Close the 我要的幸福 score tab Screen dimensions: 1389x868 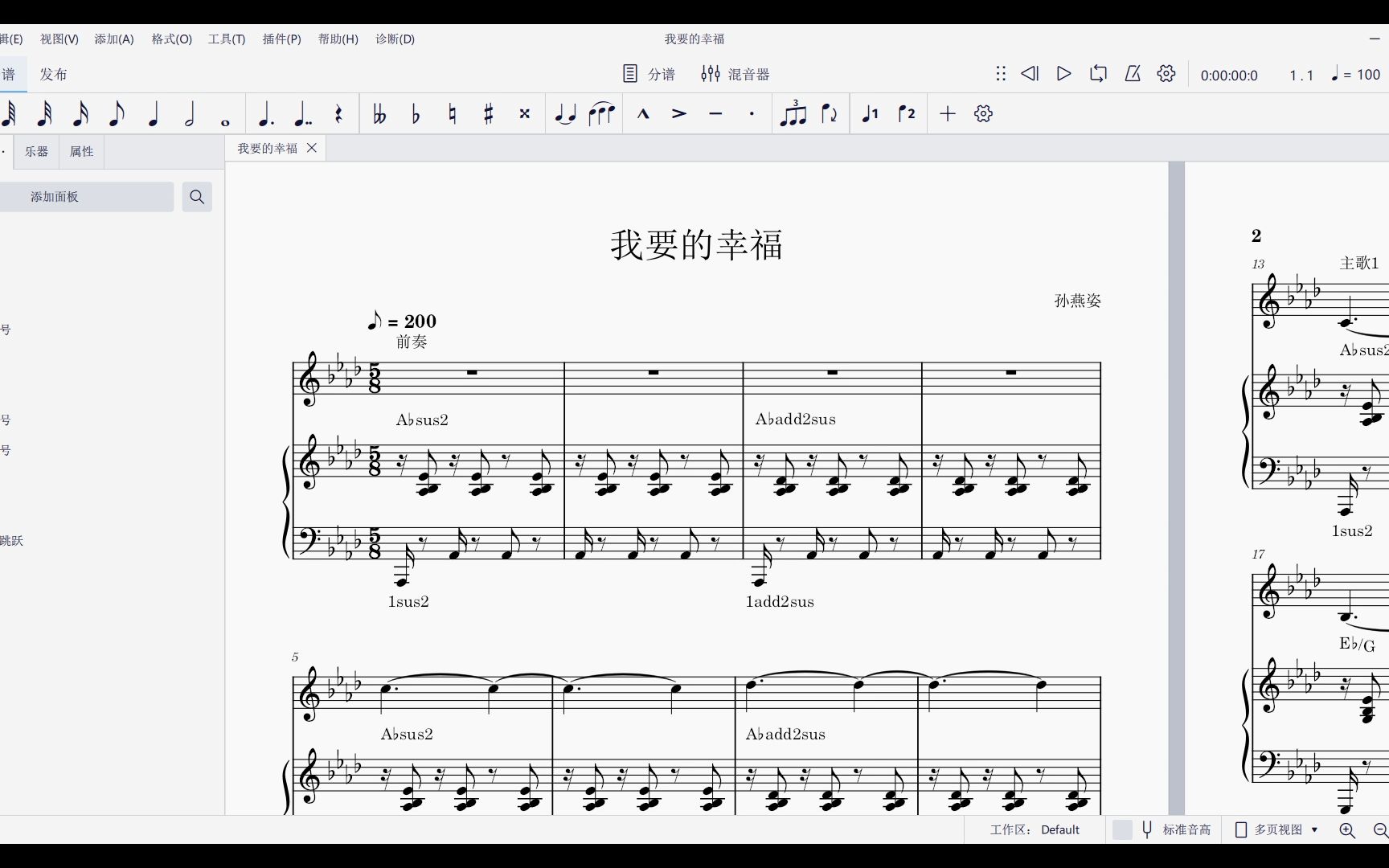[x=312, y=148]
